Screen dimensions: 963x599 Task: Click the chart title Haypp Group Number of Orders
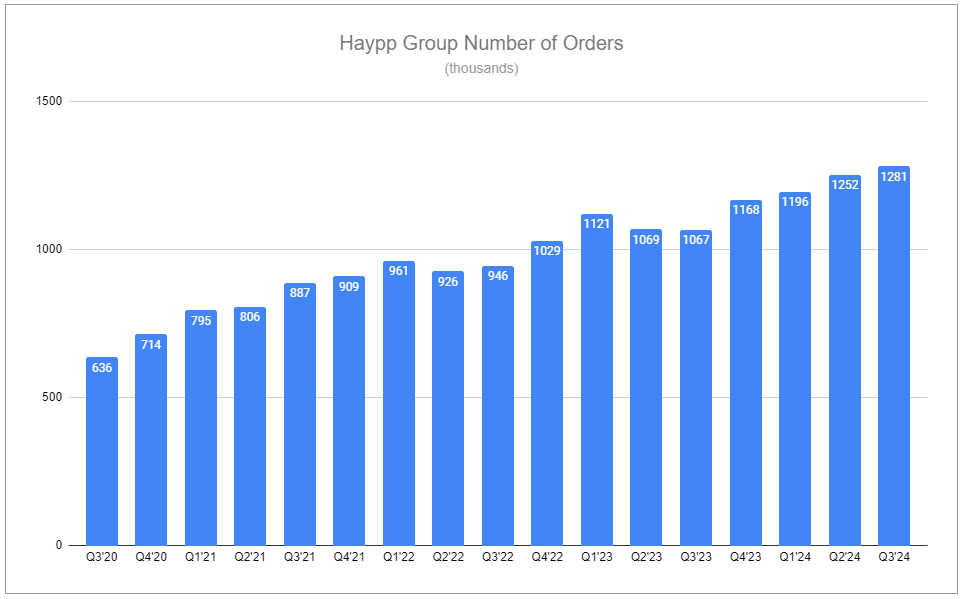point(481,44)
